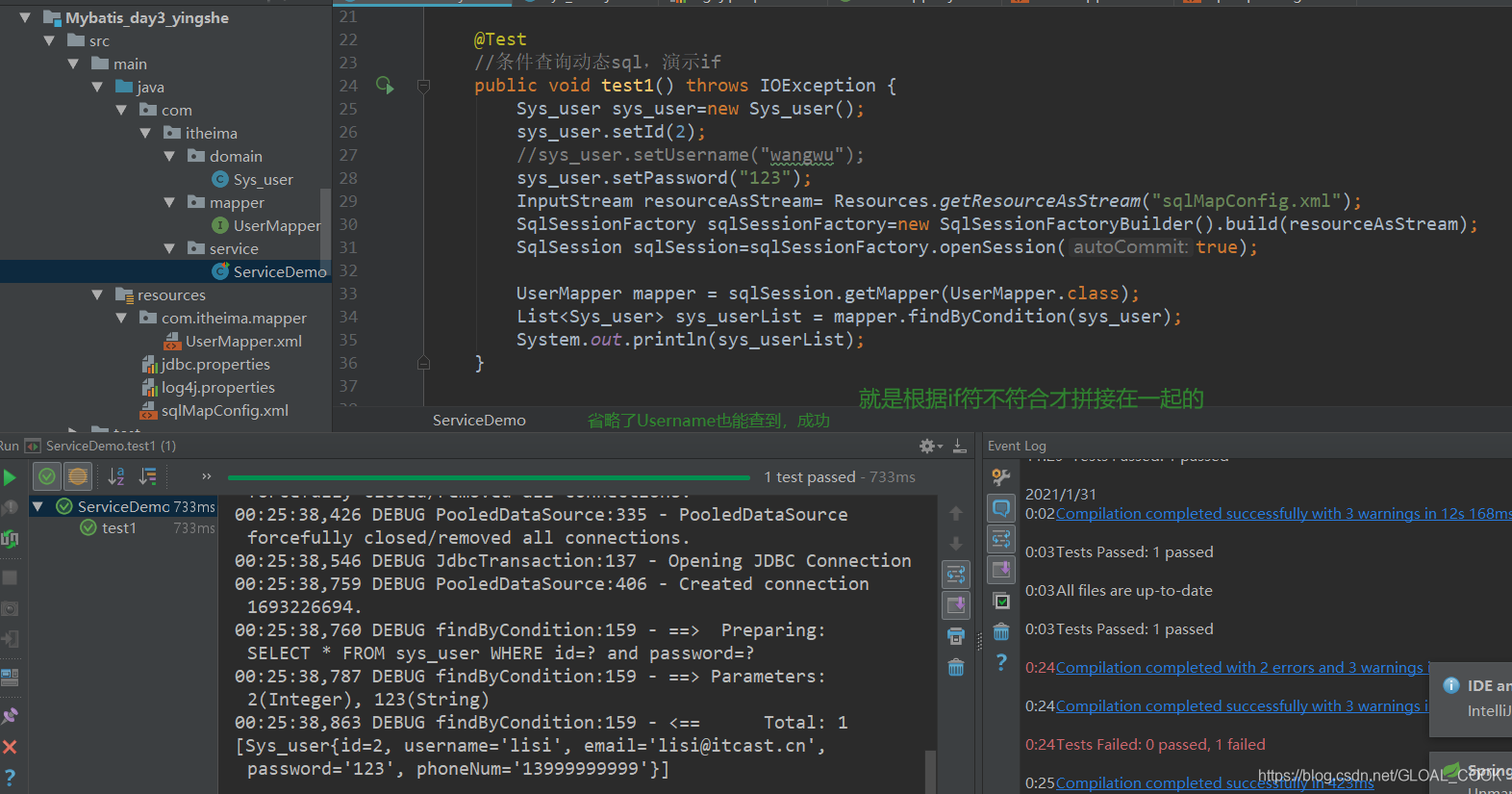Click console output vertical scrollbar
Viewport: 1512px width, 794px height.
tap(930, 772)
